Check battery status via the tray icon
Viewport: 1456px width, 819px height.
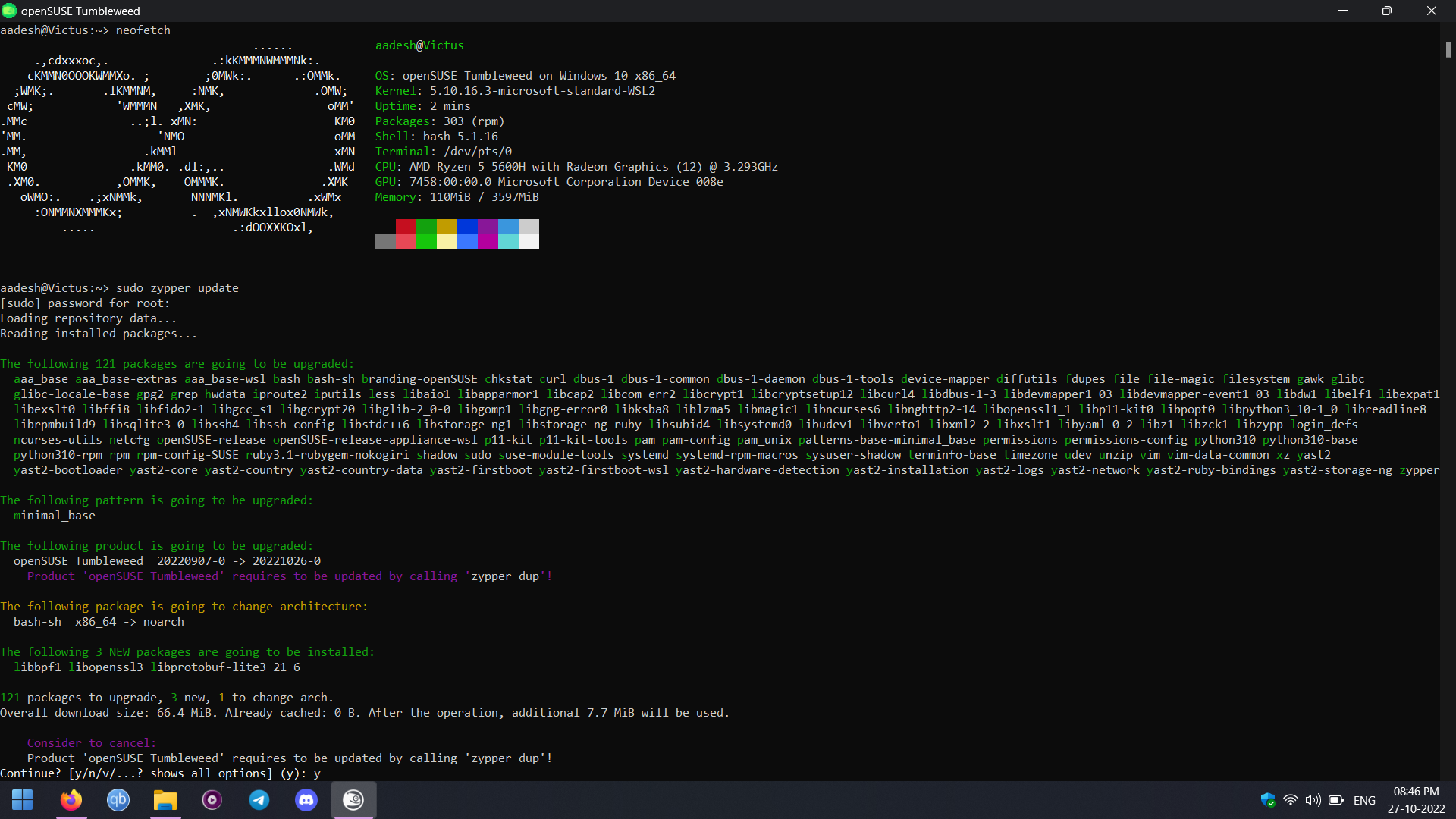point(1337,800)
